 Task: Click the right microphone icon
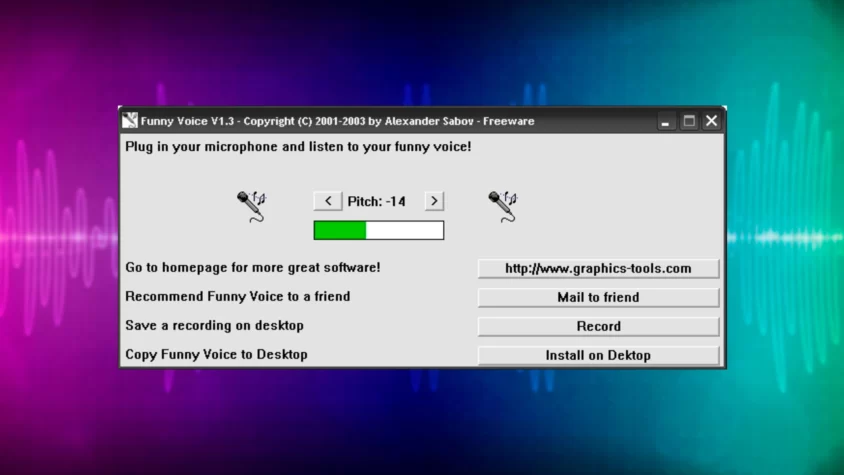pos(503,206)
